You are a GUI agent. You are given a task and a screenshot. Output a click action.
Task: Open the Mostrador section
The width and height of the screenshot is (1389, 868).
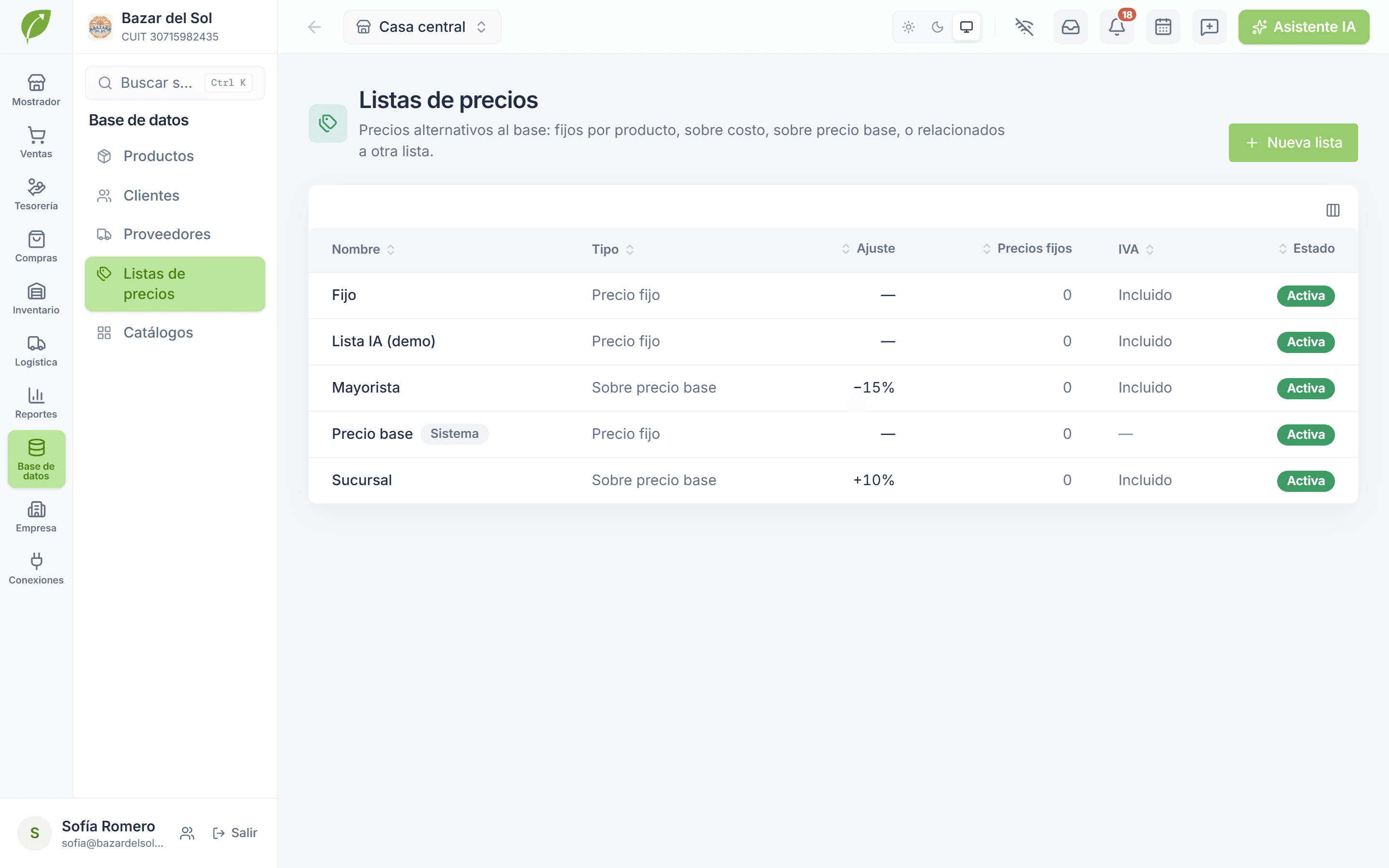pyautogui.click(x=36, y=90)
